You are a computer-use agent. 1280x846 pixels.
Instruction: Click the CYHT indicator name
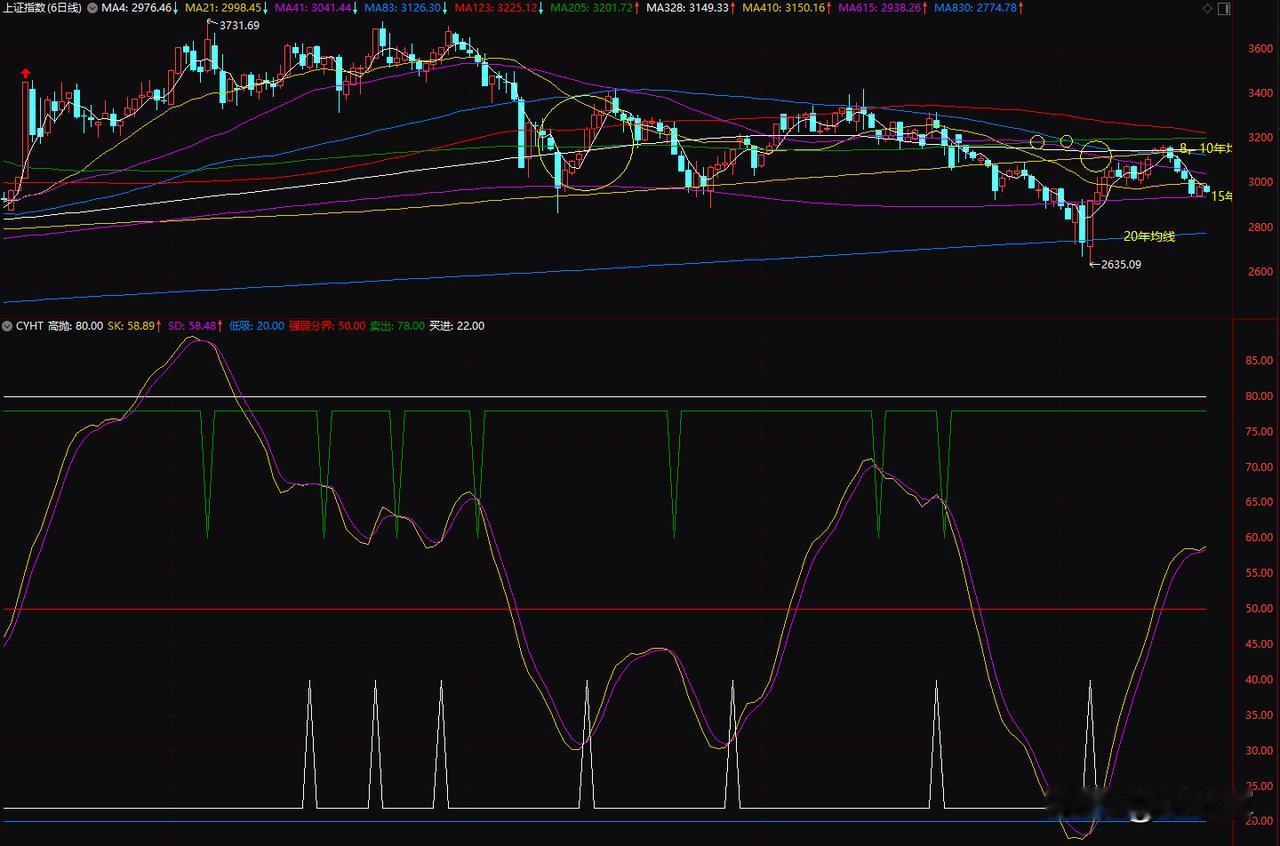coord(29,326)
